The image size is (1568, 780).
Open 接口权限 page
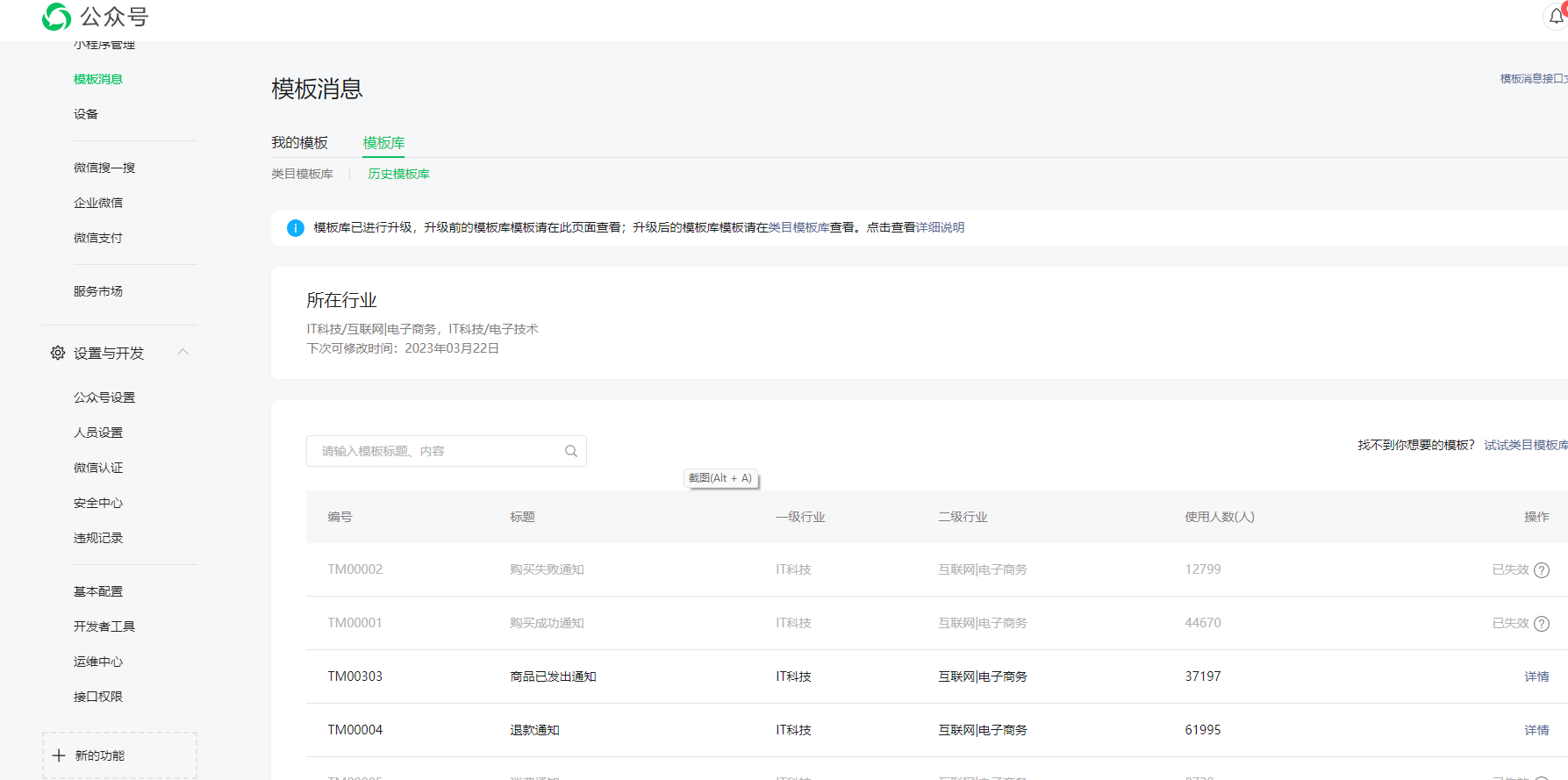[x=98, y=697]
